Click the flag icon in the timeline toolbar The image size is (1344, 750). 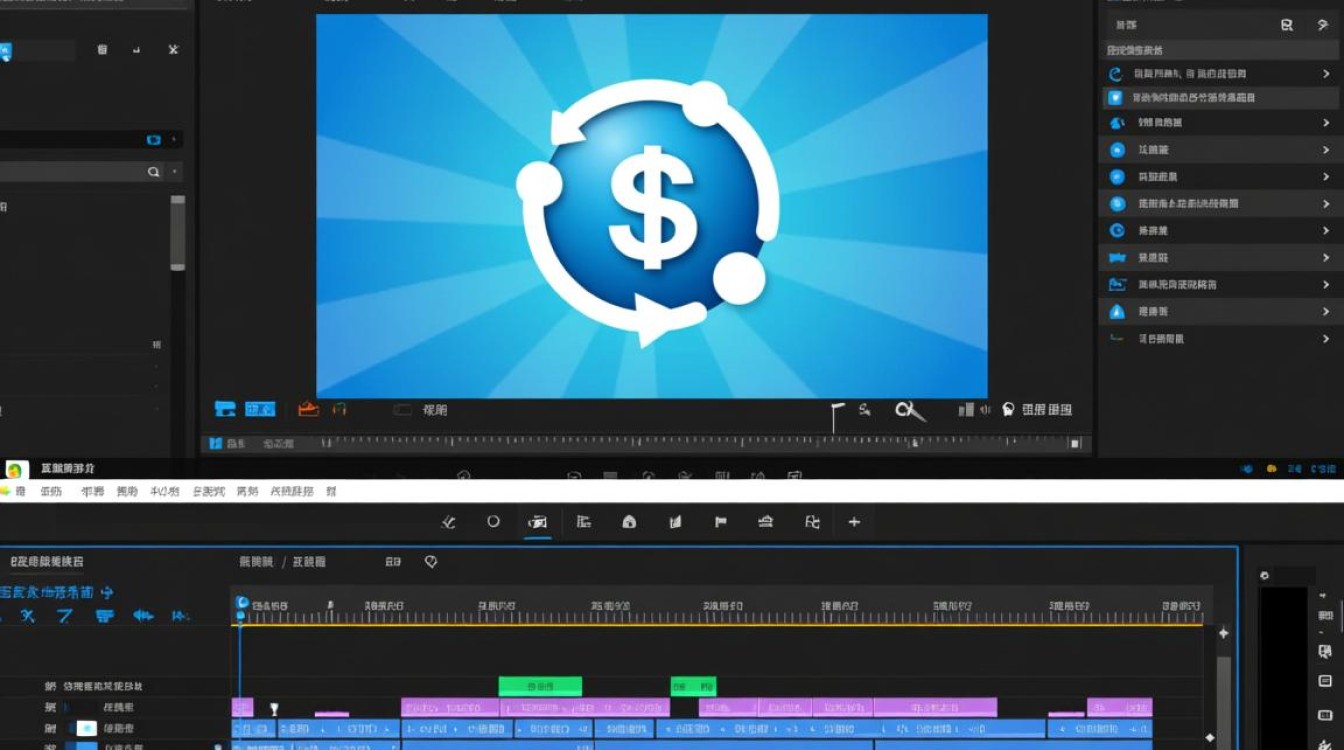[x=720, y=522]
